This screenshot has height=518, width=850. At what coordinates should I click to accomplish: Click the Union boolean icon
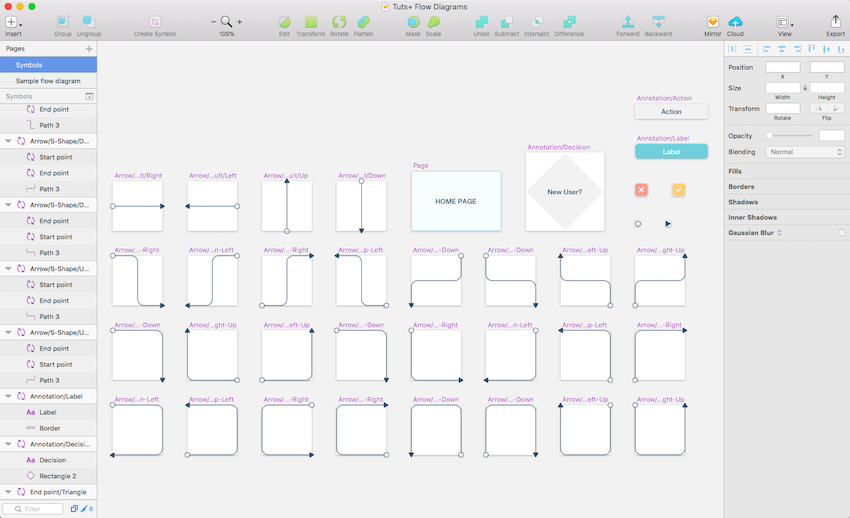coord(481,22)
